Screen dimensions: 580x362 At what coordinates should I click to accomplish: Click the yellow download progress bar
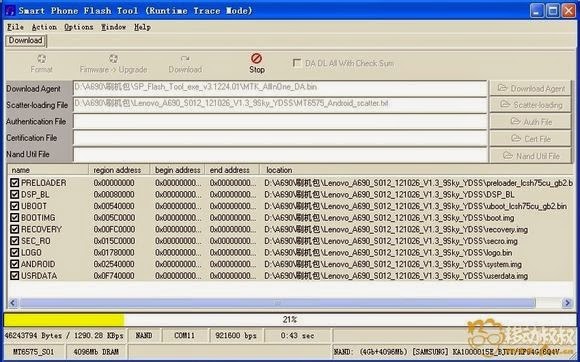[64, 319]
